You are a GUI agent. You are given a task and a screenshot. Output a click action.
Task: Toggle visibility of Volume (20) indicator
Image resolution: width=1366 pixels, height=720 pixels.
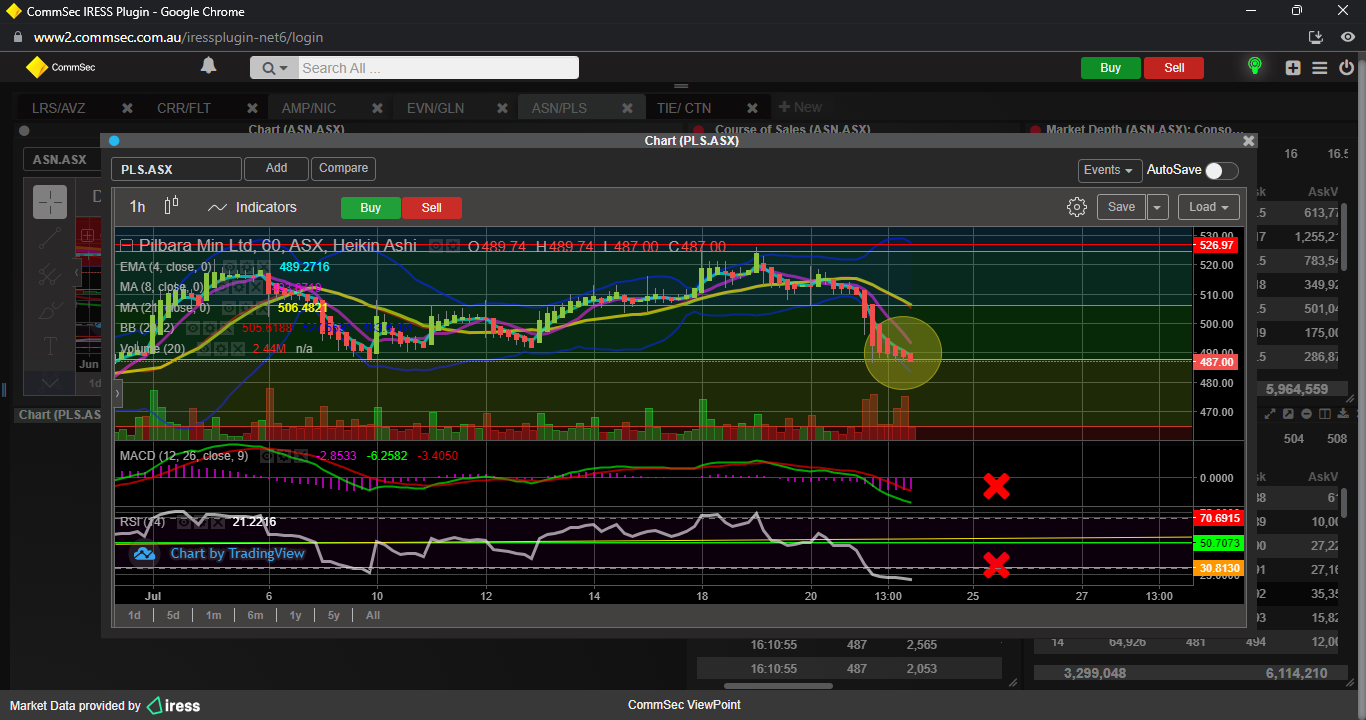[x=204, y=348]
